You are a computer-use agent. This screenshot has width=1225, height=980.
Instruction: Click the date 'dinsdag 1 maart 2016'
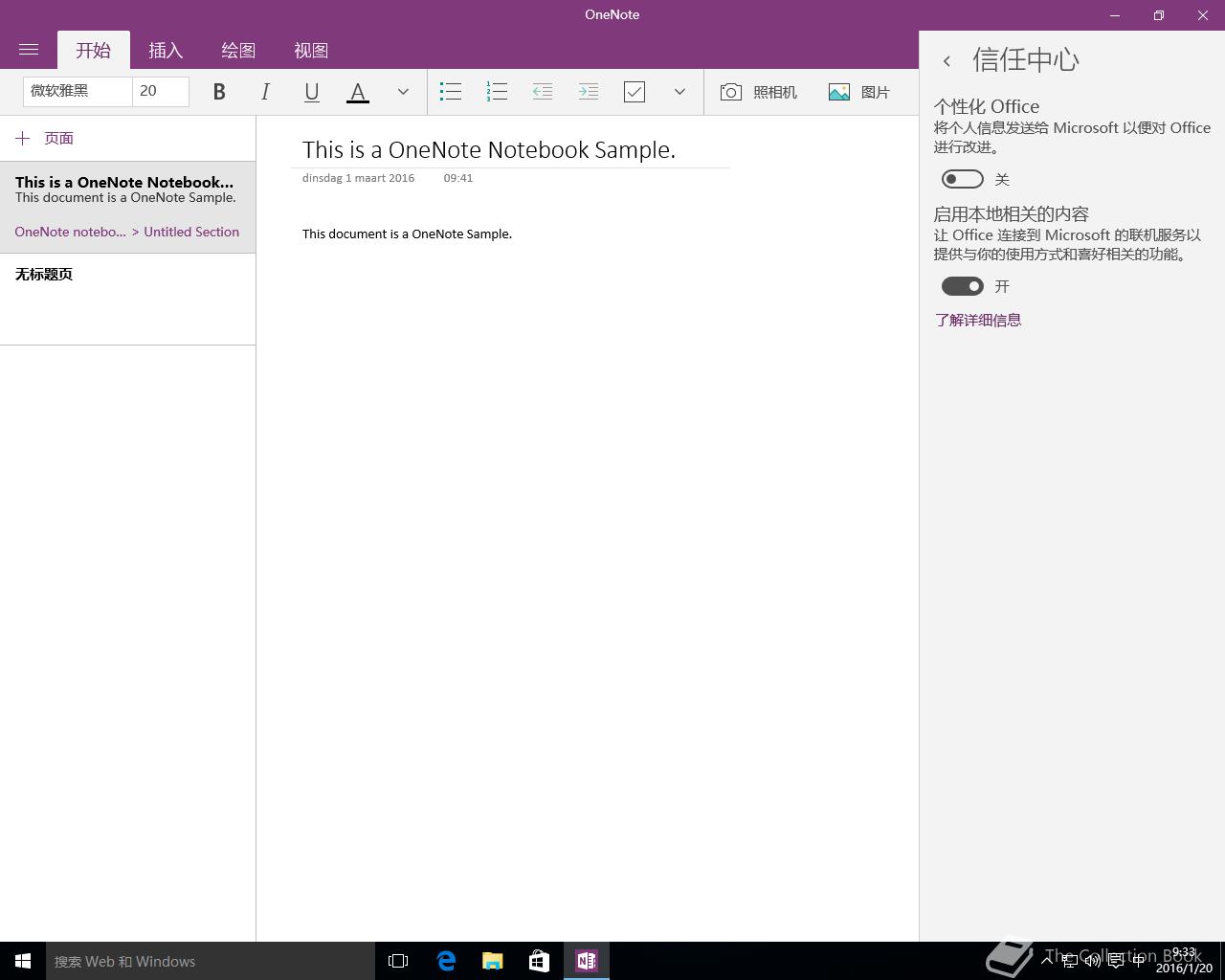358,178
